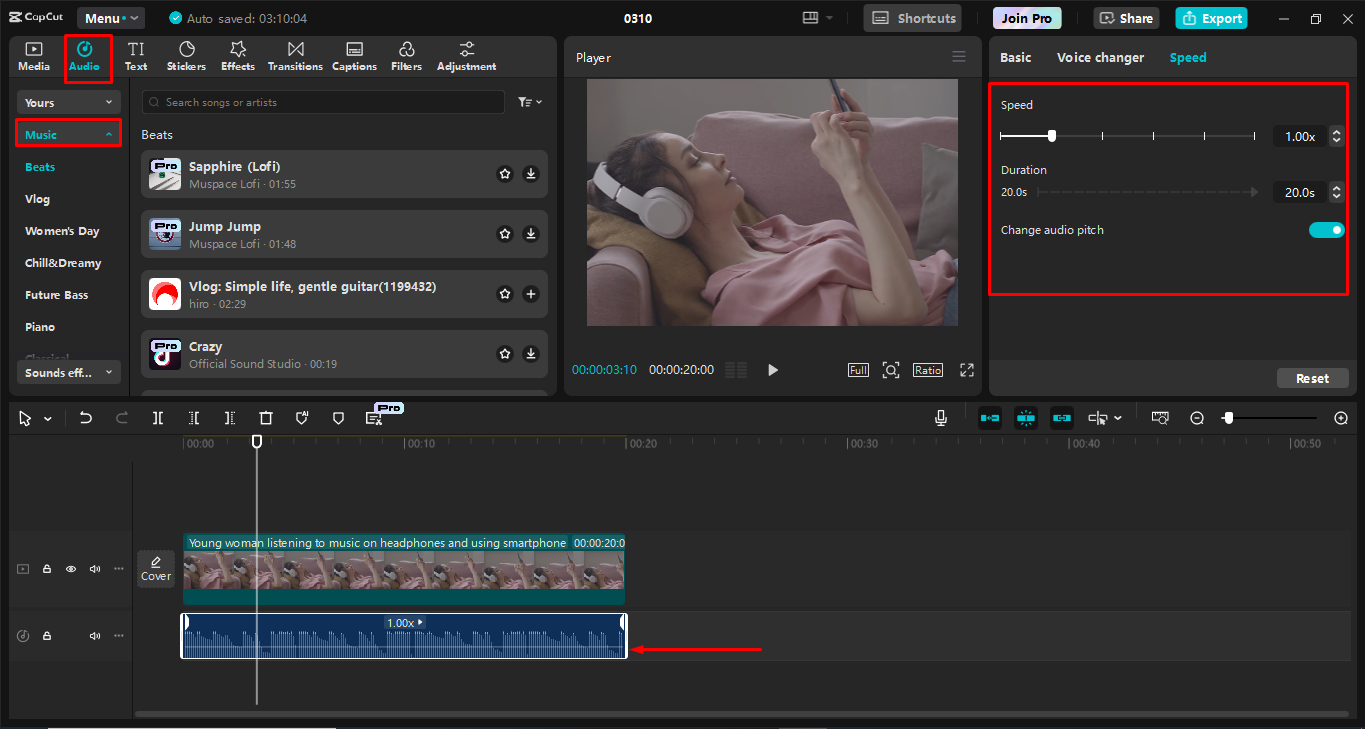Screen dimensions: 1365x729
Task: Open the Transitions tab
Action: point(295,57)
